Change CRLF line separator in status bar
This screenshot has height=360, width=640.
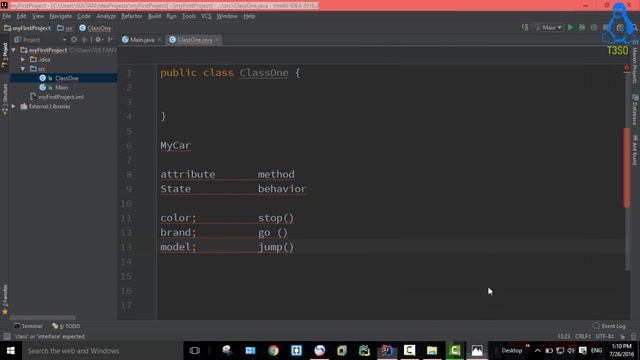pos(583,336)
